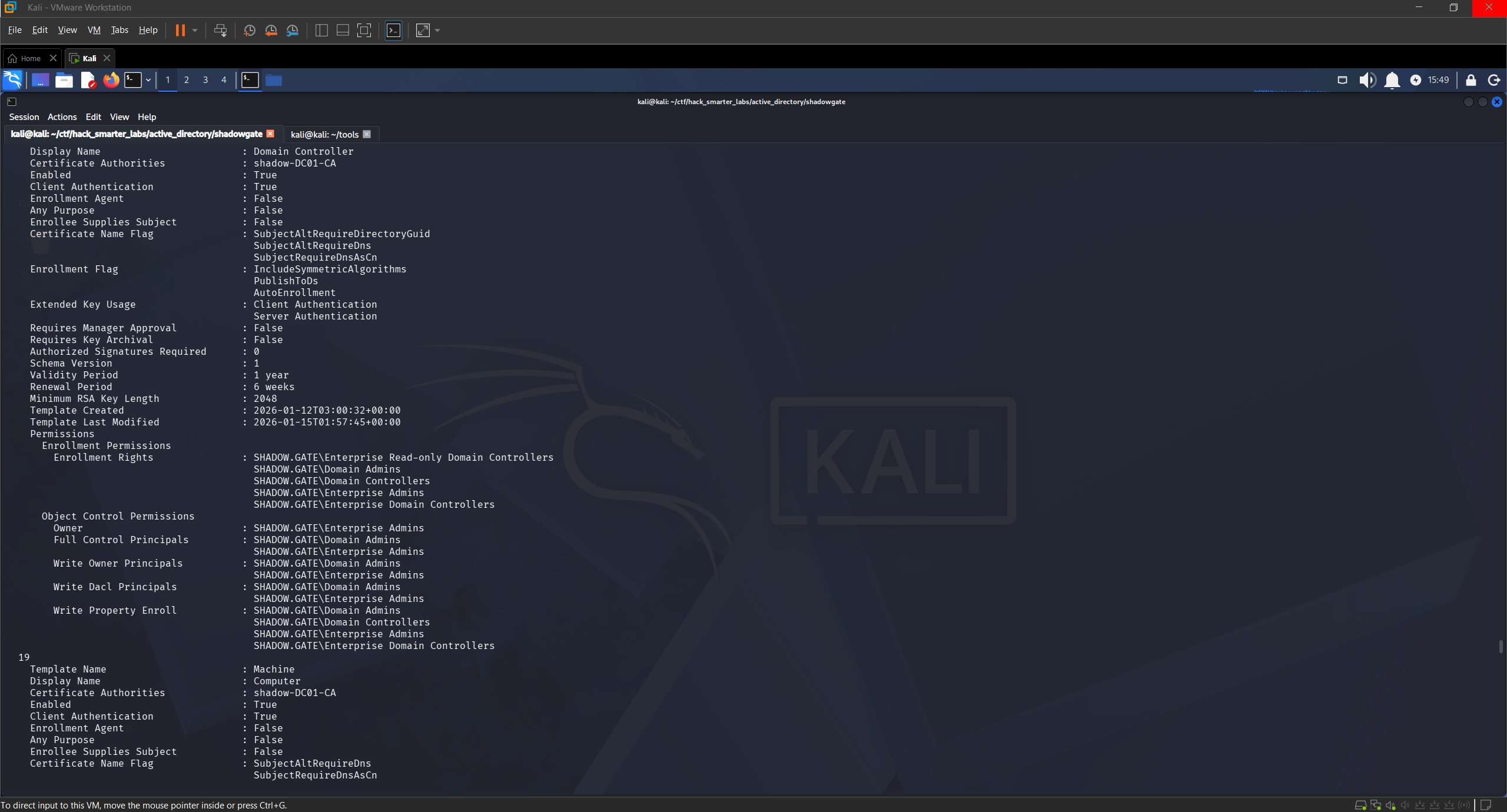
Task: Open the Kali power manager lightning icon
Action: tap(1416, 80)
